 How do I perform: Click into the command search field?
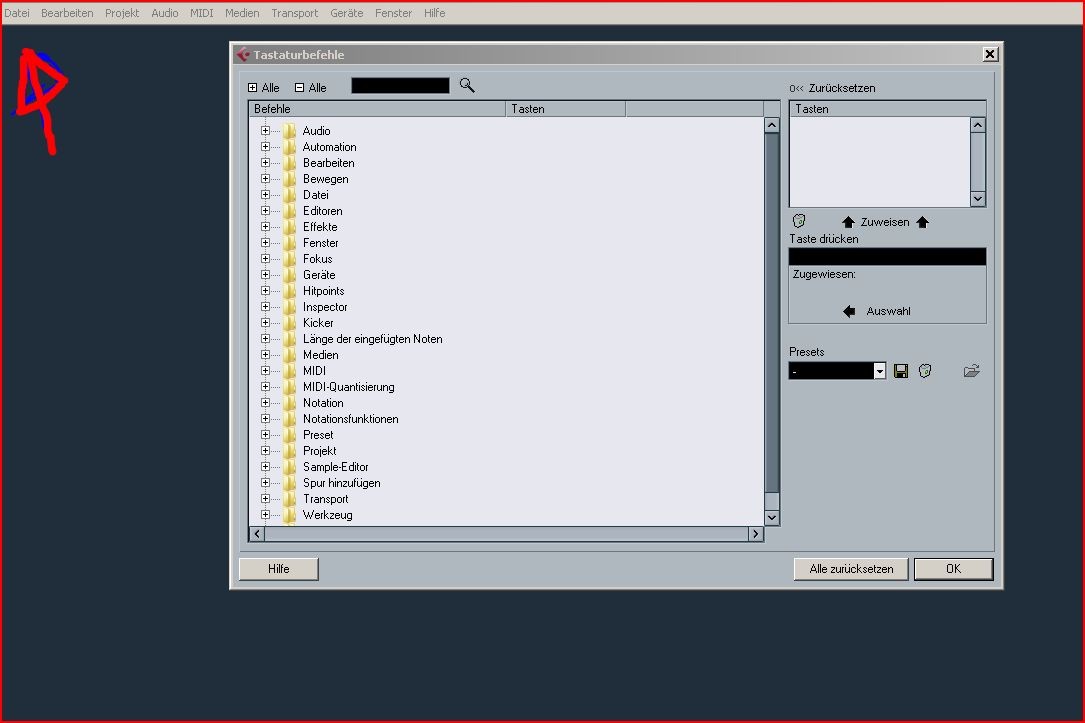400,86
